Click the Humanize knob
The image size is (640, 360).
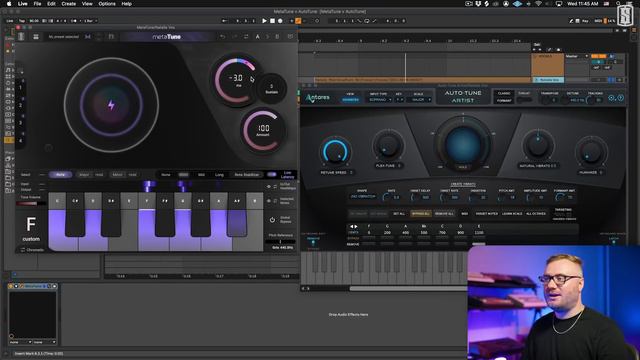pyautogui.click(x=591, y=152)
